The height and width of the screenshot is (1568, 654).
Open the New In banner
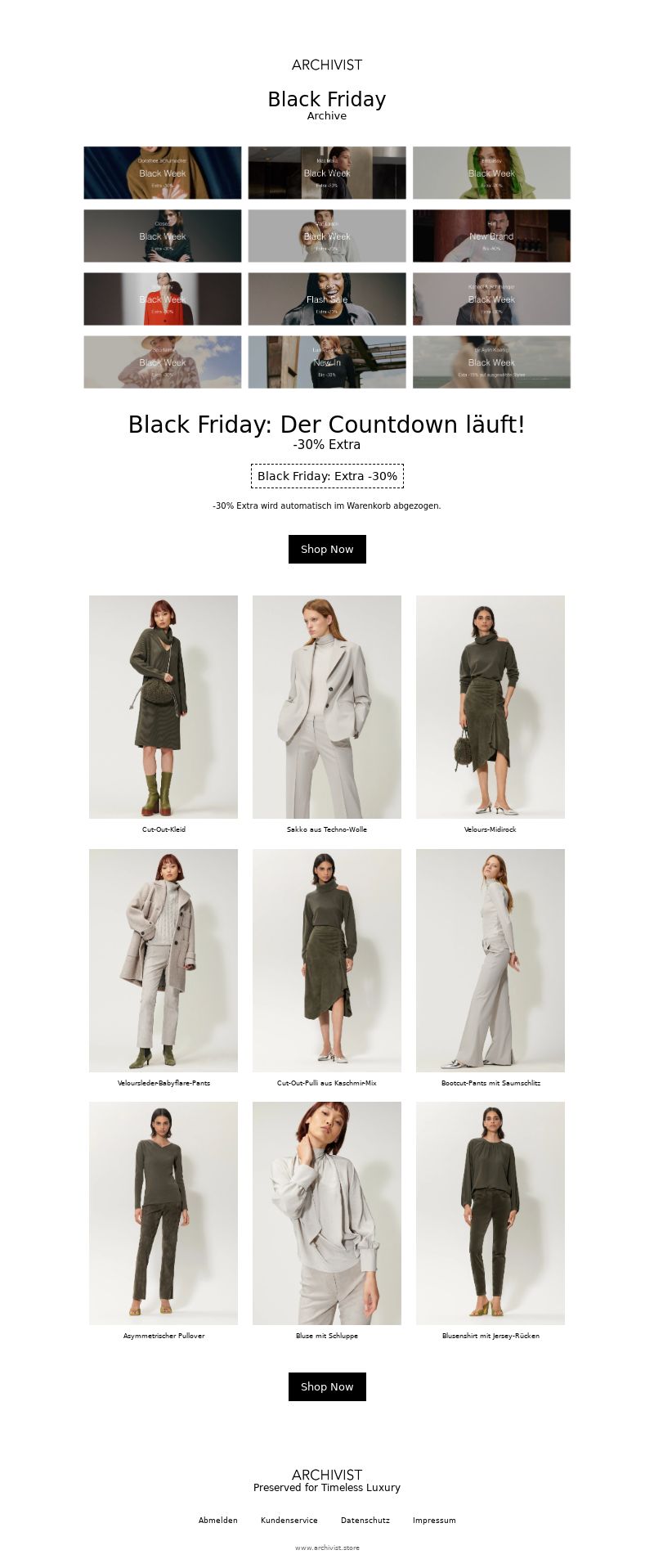(x=327, y=362)
